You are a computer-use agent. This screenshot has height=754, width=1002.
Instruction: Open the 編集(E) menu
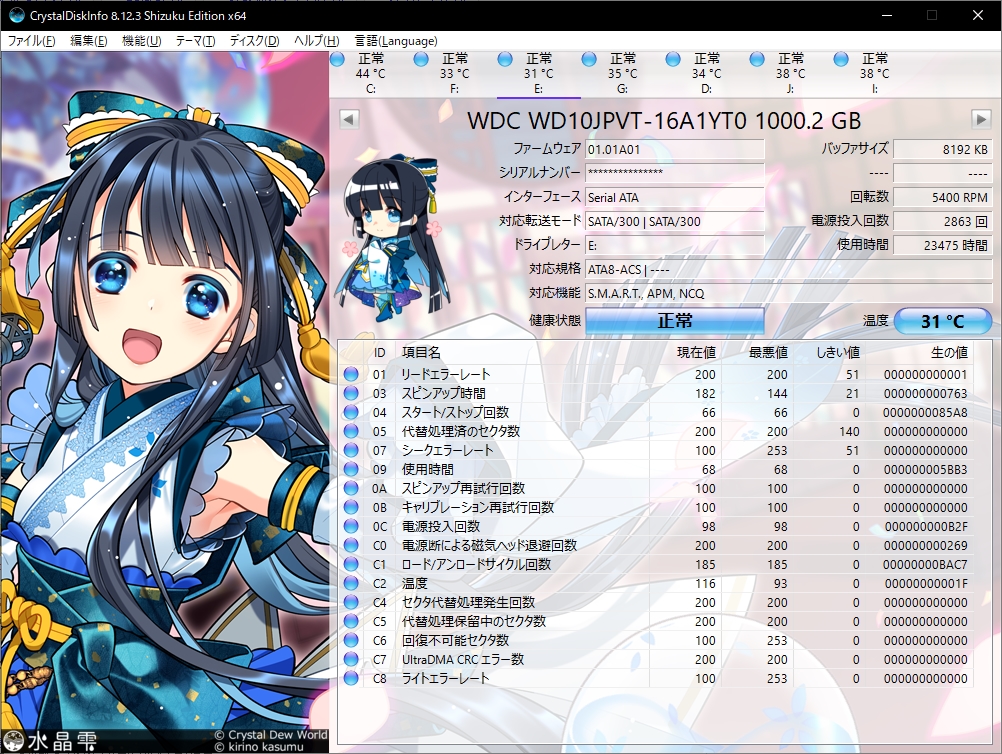pos(88,41)
